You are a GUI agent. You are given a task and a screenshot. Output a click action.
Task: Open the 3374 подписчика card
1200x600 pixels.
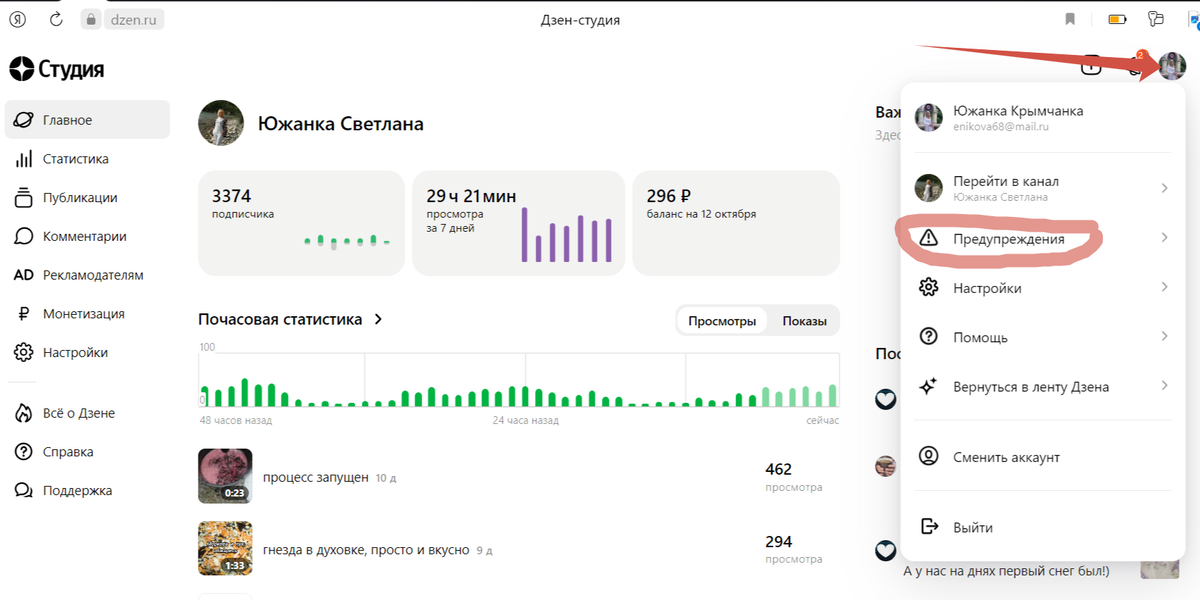[x=301, y=222]
